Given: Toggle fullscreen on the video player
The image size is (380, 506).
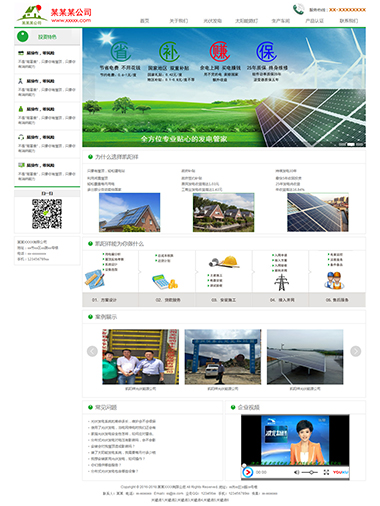Looking at the screenshot, I should pos(326,472).
